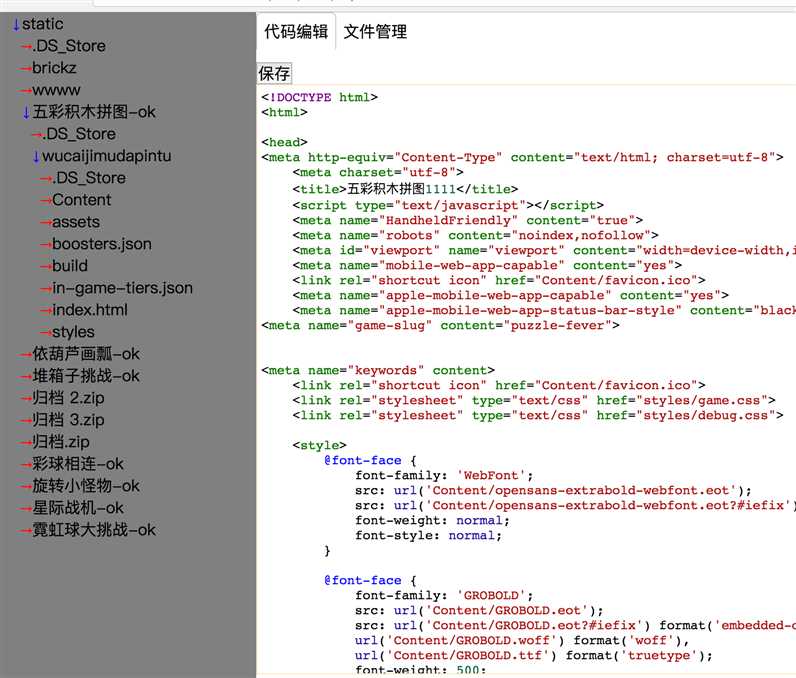Expand the 星际战机-ok folder
Viewport: 796px width, 678px height.
78,508
